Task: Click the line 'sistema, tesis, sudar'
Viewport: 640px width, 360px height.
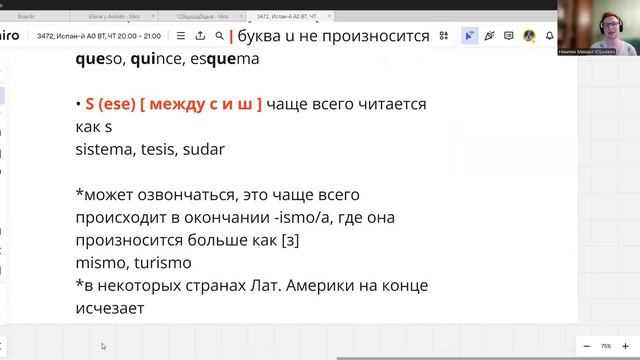Action: (150, 149)
